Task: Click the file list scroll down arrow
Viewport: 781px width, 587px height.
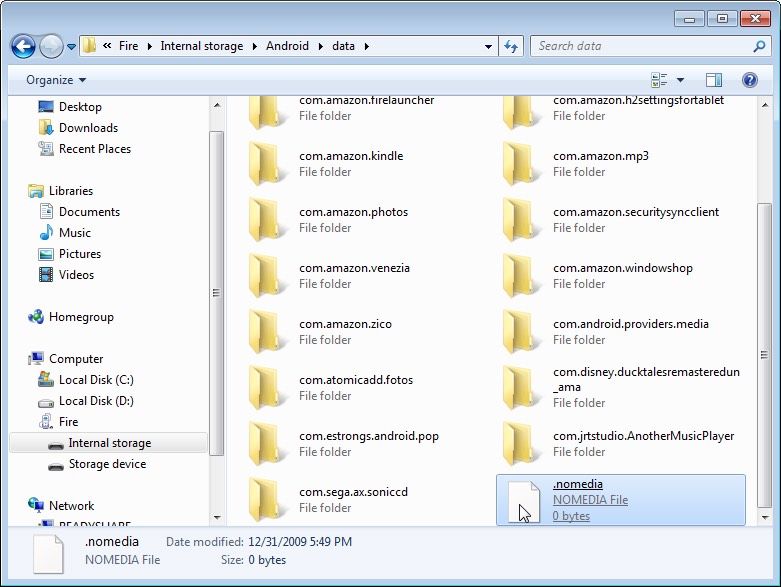Action: (x=765, y=517)
